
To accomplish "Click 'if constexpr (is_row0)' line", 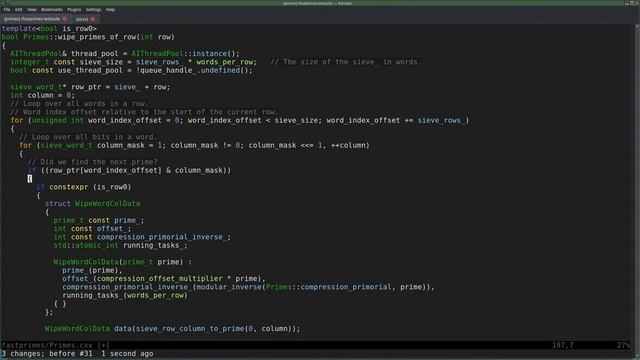I will pos(84,187).
